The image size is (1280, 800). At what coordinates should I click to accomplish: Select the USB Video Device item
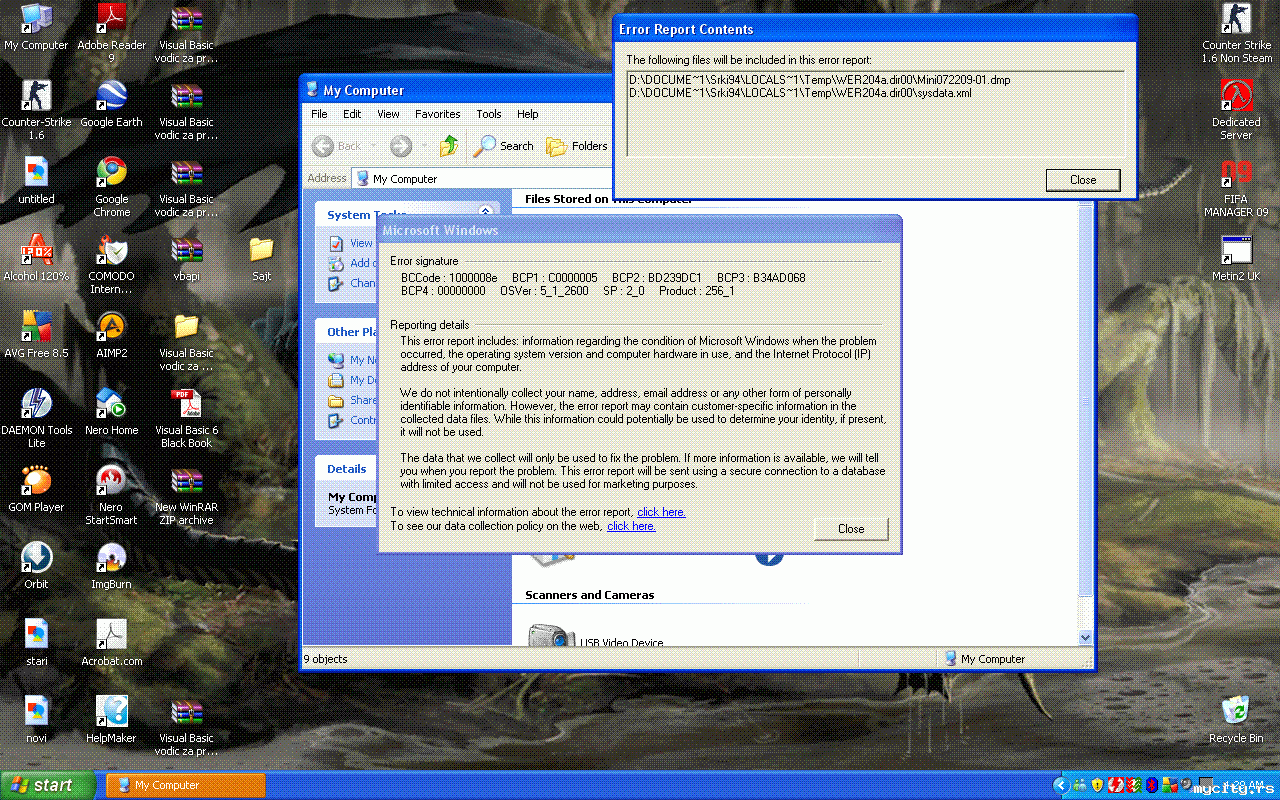click(x=596, y=638)
